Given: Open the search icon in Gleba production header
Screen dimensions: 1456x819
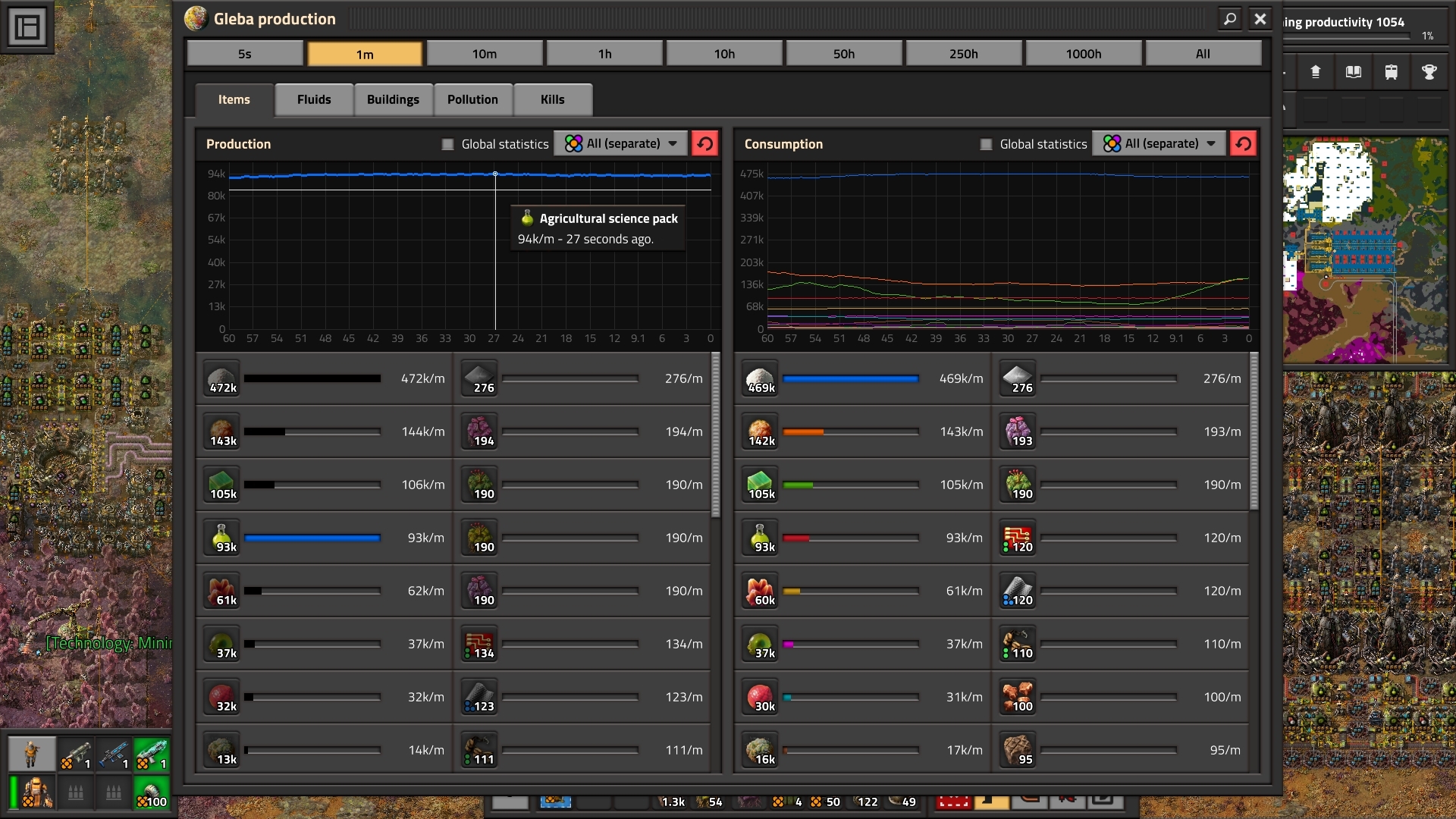Looking at the screenshot, I should (x=1230, y=19).
